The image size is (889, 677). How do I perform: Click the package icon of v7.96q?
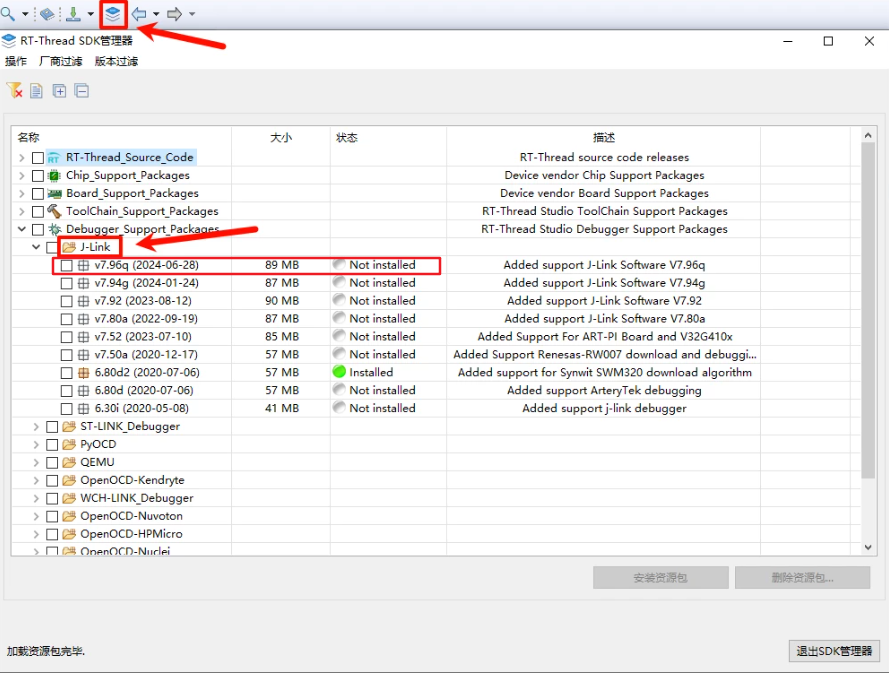click(x=83, y=265)
